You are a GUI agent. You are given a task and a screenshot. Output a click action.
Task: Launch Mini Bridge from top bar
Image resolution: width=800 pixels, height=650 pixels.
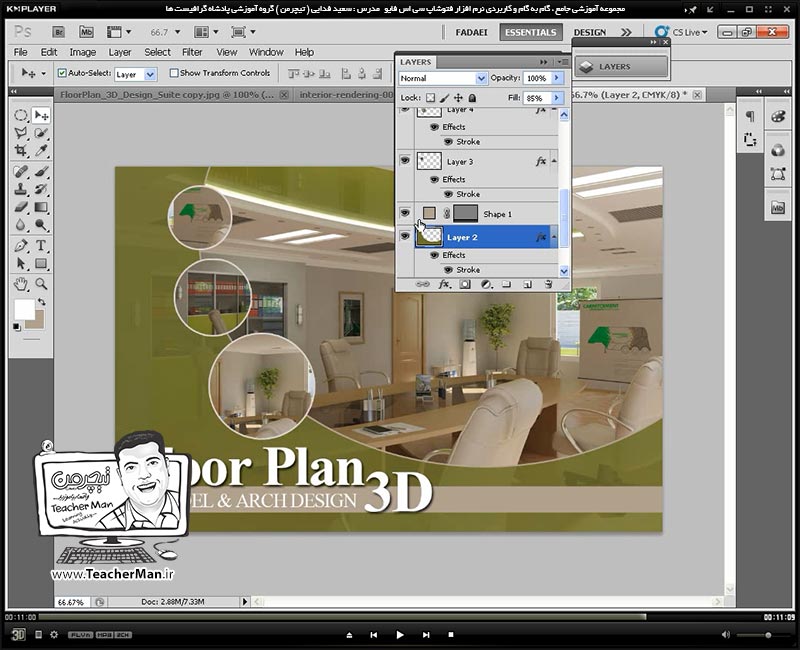[x=86, y=32]
